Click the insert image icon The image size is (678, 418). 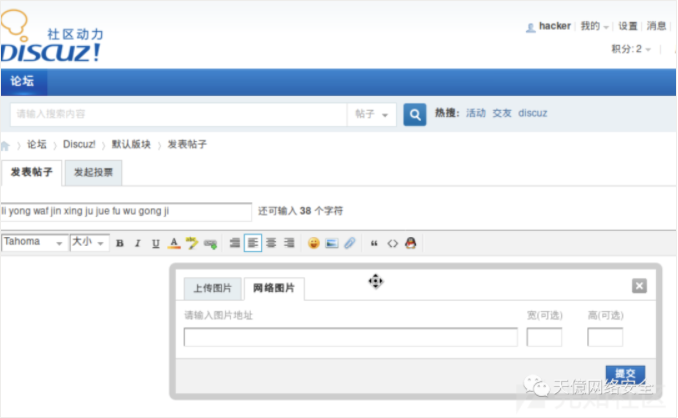pos(332,243)
